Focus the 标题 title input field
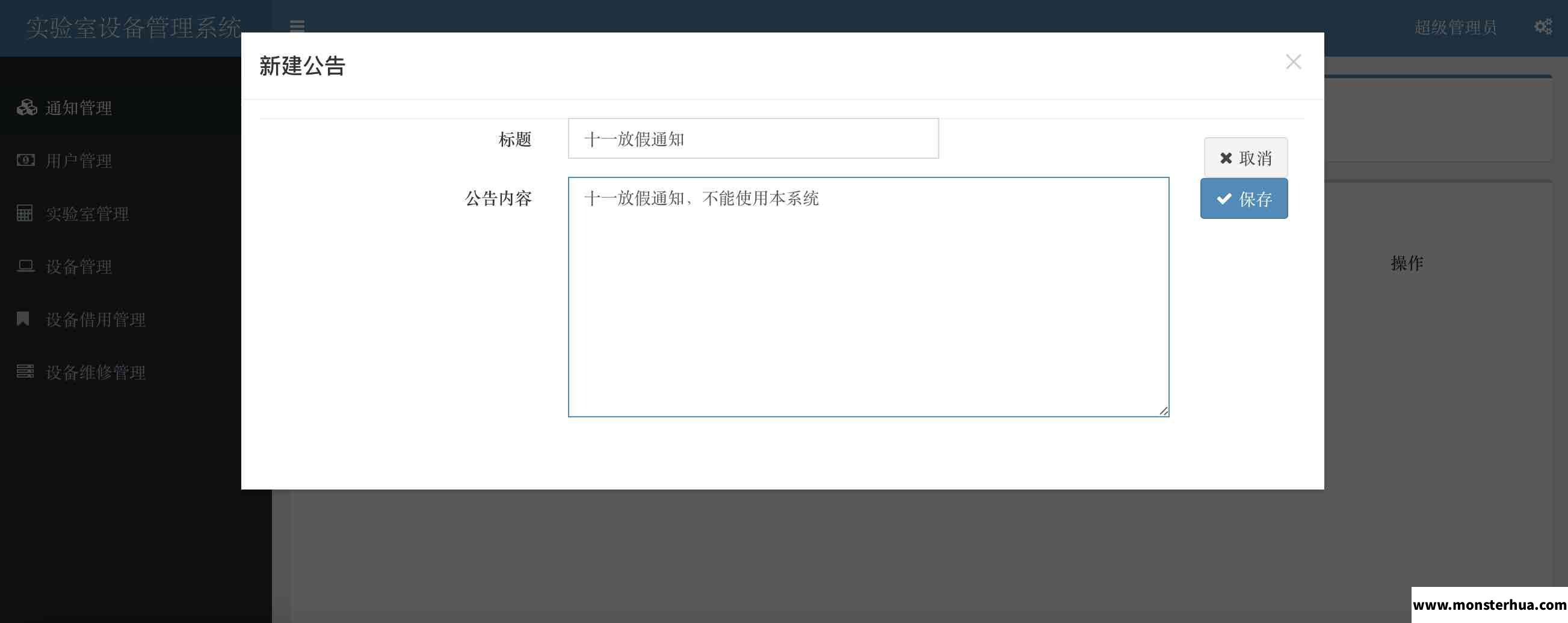 (x=753, y=139)
